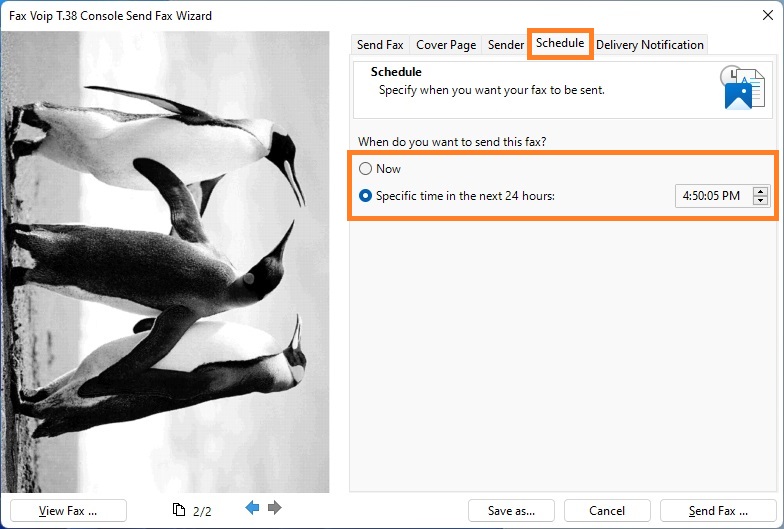Screen dimensions: 784x529
Task: Decrease the scheduled time with down spinner arrow
Action: [x=760, y=200]
